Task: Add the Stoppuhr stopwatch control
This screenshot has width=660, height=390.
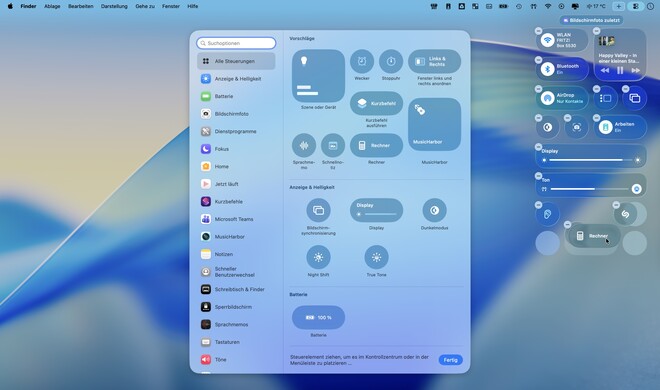Action: click(391, 61)
